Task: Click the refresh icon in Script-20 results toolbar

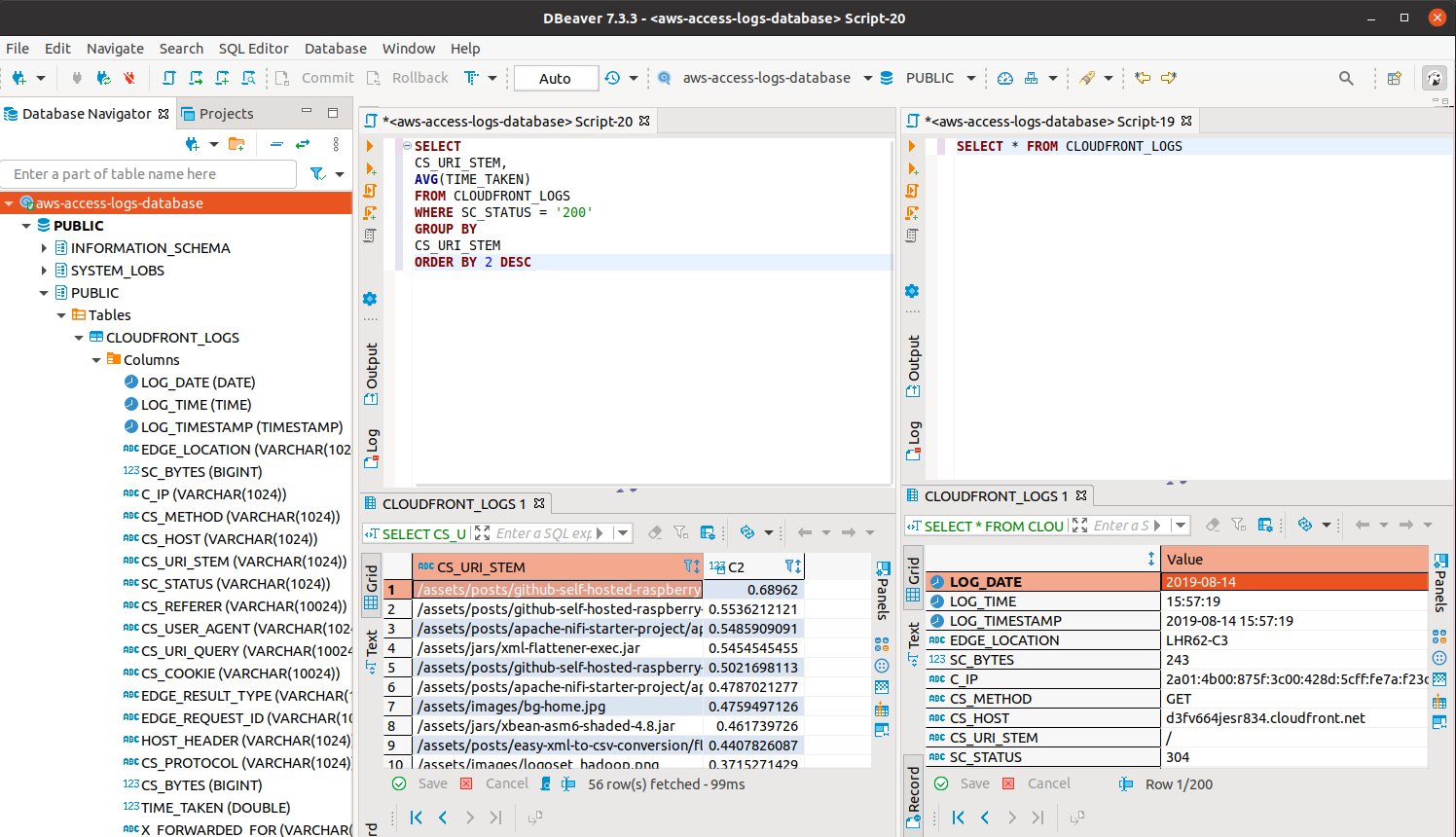Action: [747, 532]
